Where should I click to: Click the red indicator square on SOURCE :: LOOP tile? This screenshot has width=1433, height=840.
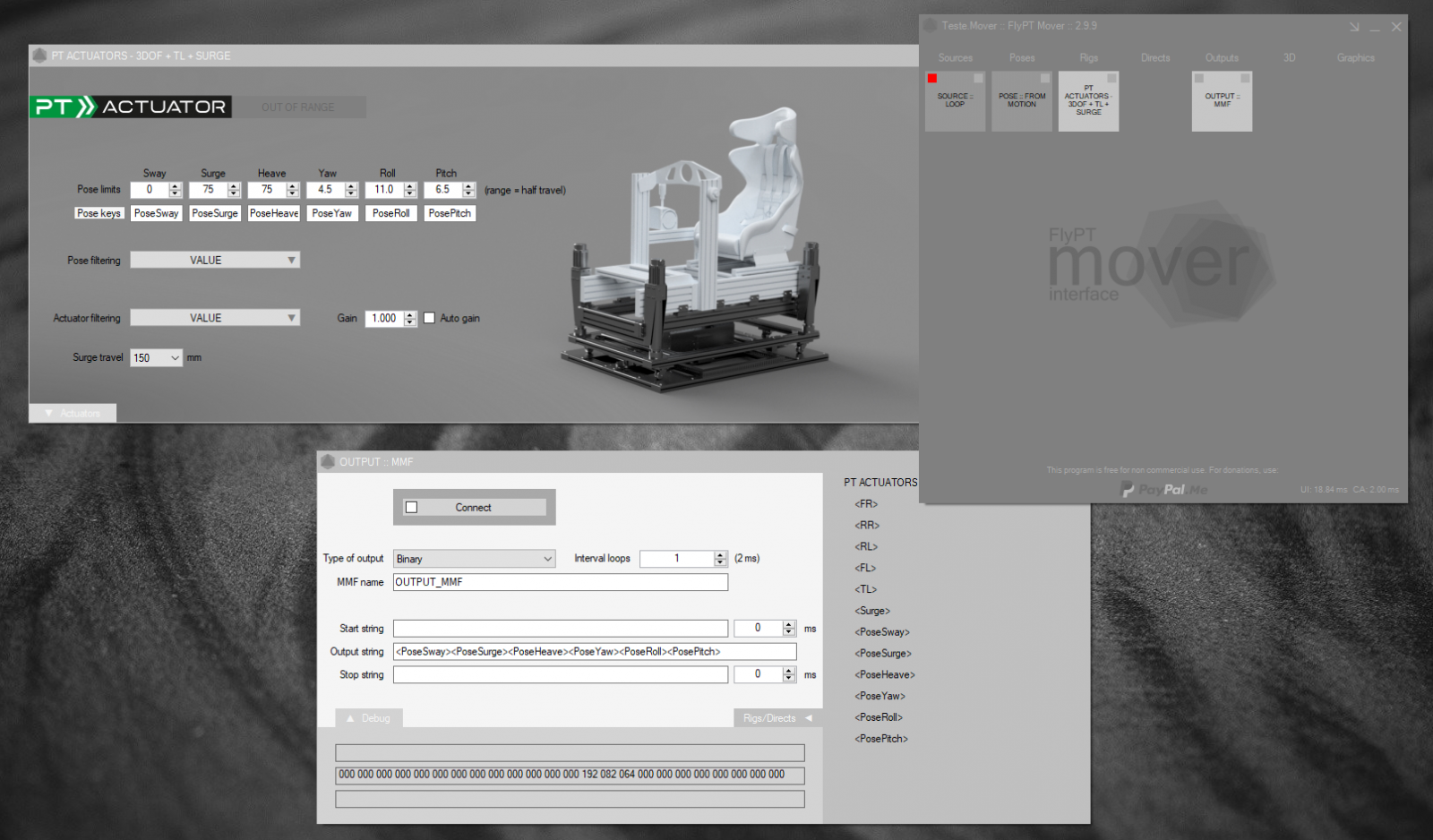932,78
